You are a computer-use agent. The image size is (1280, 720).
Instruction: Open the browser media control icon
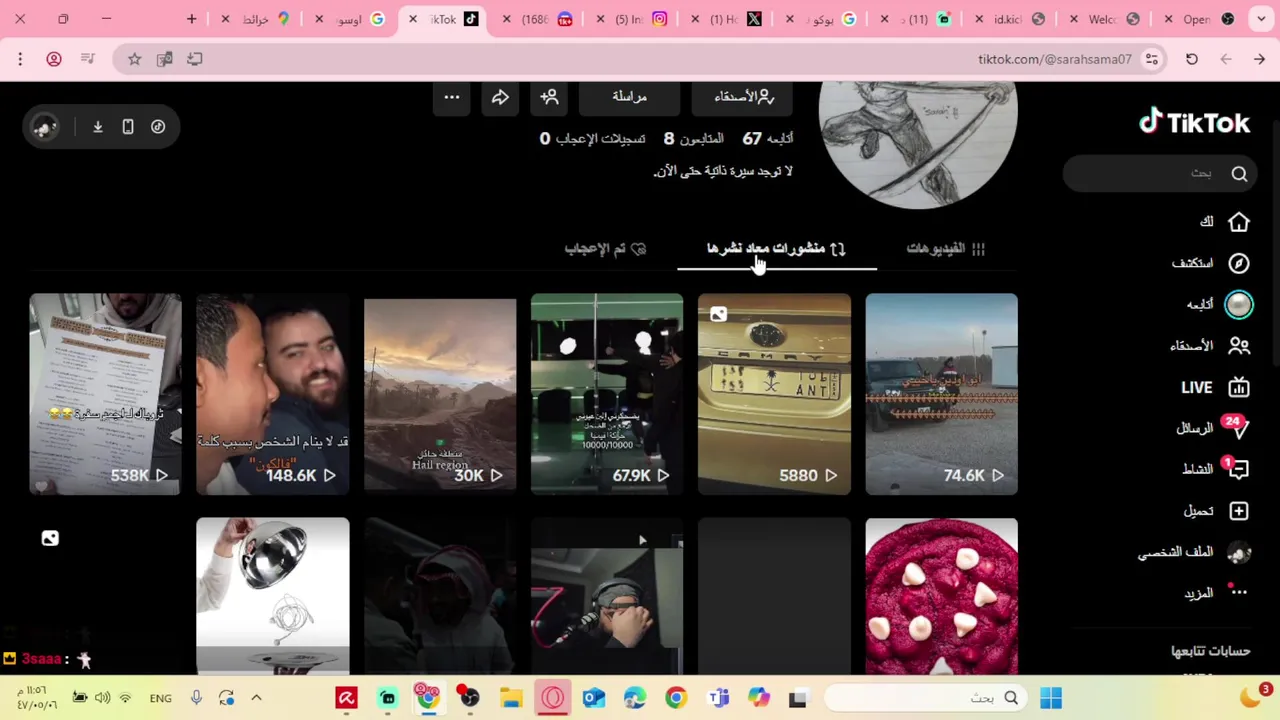88,59
